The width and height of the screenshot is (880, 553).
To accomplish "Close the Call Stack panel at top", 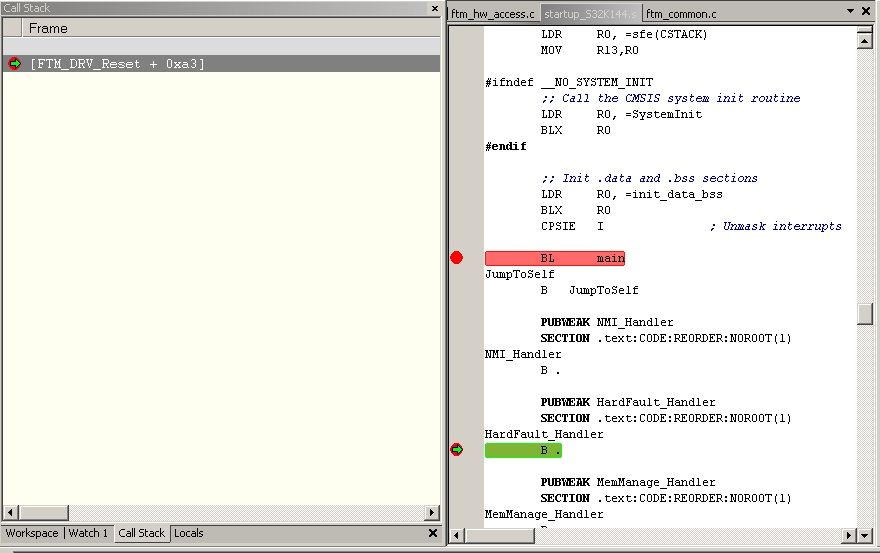I will pos(435,8).
